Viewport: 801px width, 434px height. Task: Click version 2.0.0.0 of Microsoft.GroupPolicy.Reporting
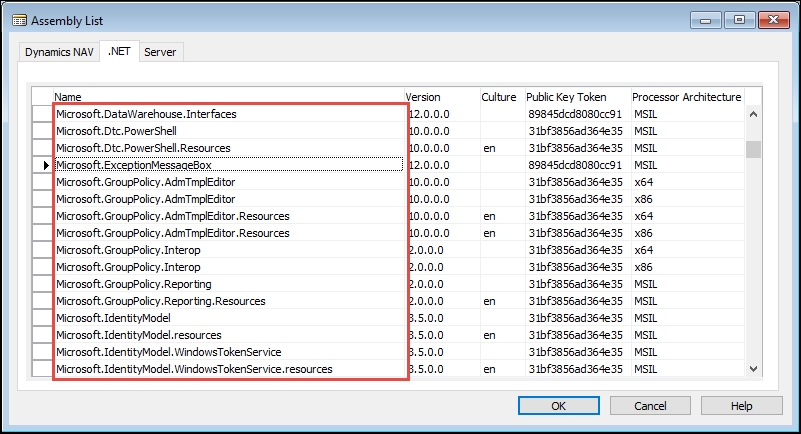[426, 284]
